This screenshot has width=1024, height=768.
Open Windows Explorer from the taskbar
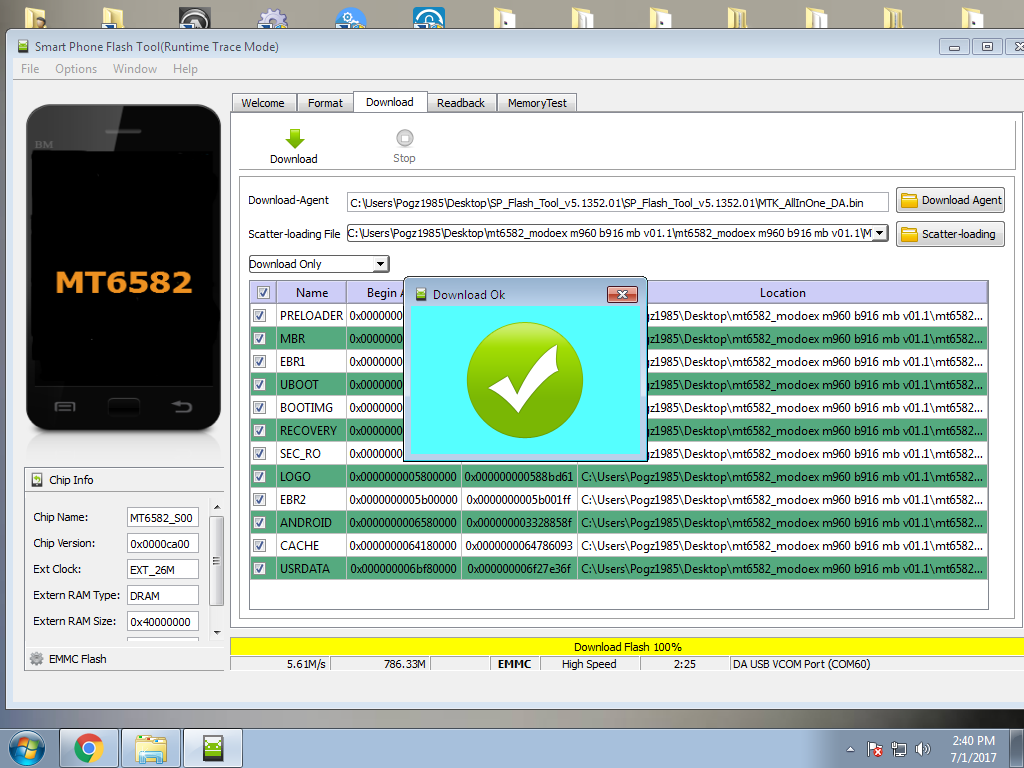click(x=151, y=747)
